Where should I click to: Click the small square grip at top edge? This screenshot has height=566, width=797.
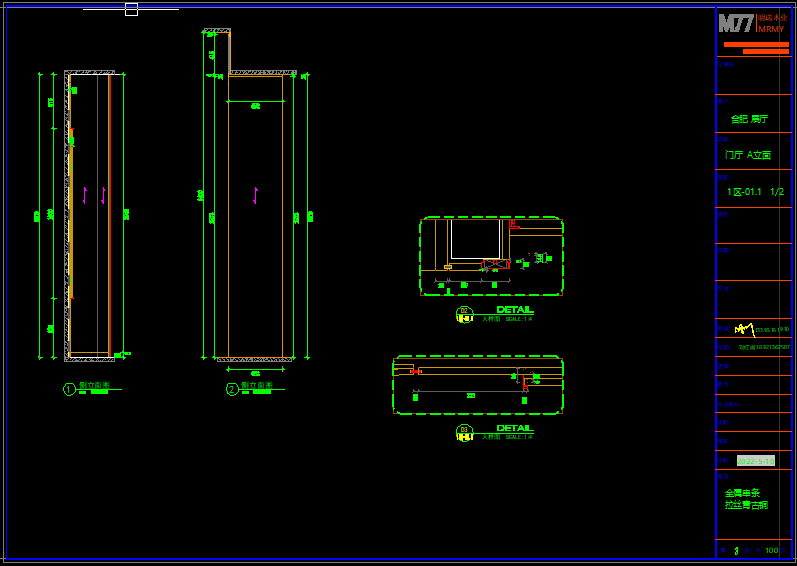[x=131, y=9]
